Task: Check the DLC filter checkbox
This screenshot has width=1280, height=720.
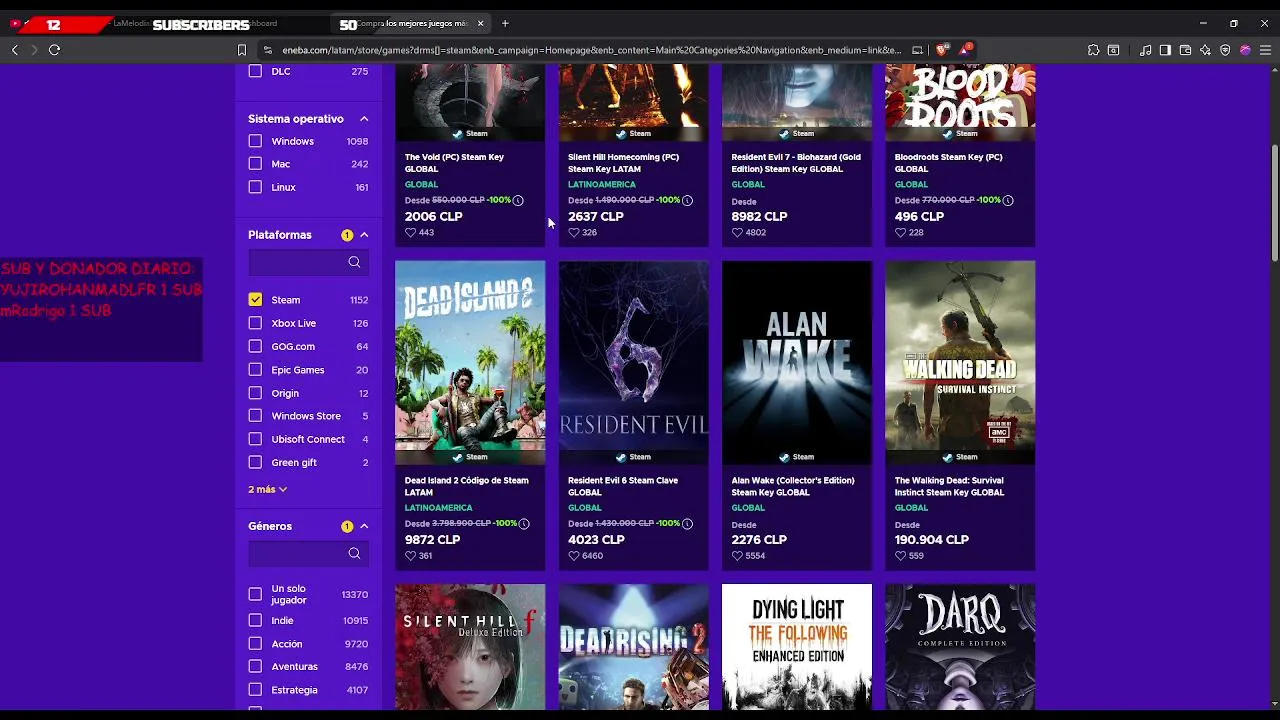Action: 255,71
